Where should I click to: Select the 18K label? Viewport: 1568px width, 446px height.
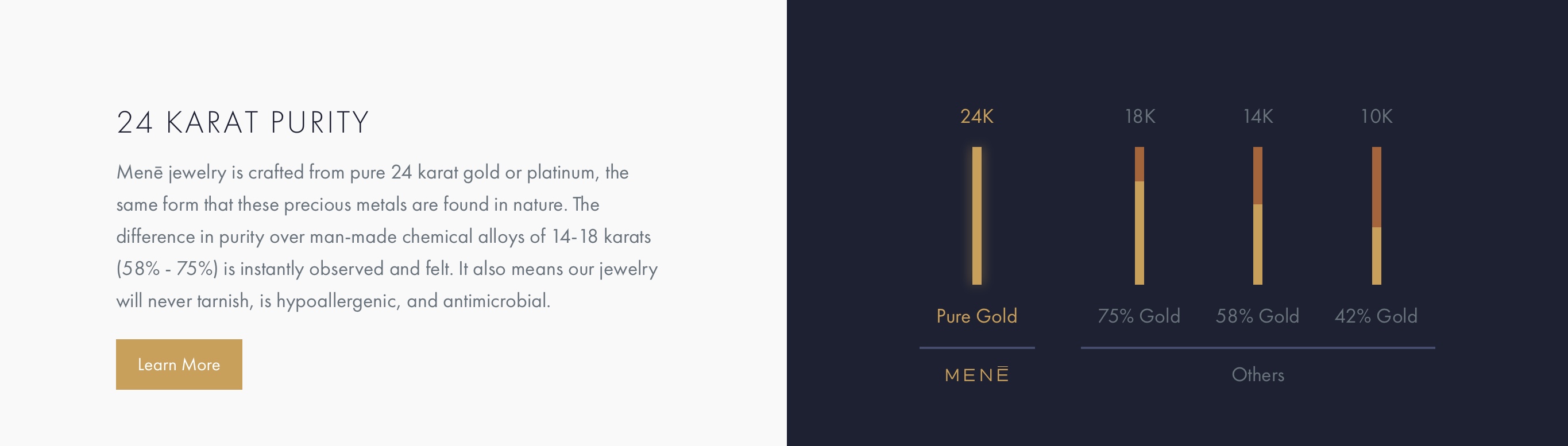coord(1140,116)
